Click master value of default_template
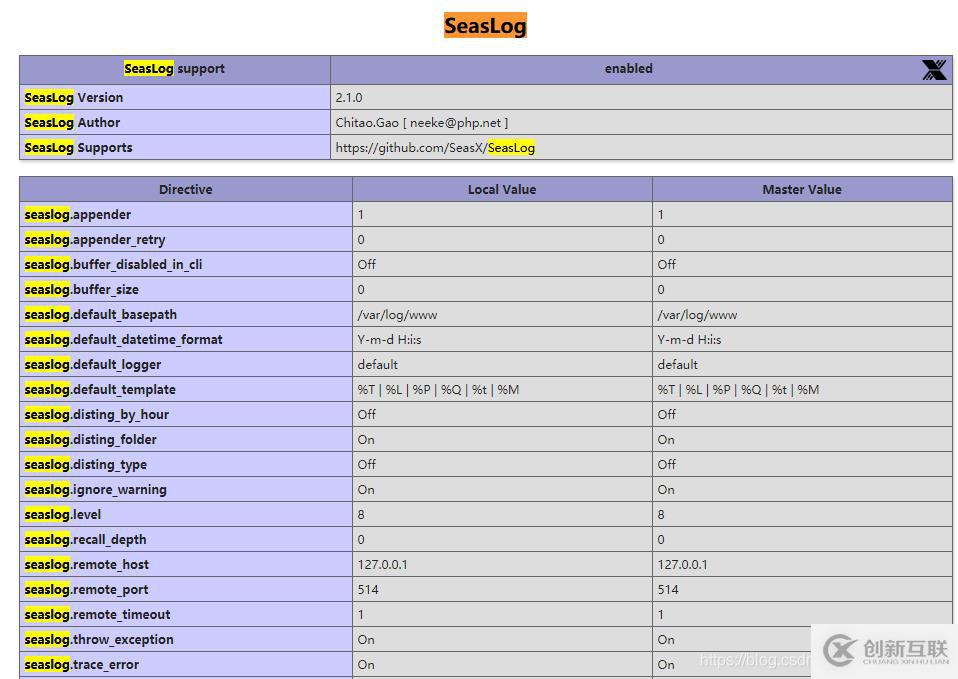958x679 pixels. click(738, 390)
